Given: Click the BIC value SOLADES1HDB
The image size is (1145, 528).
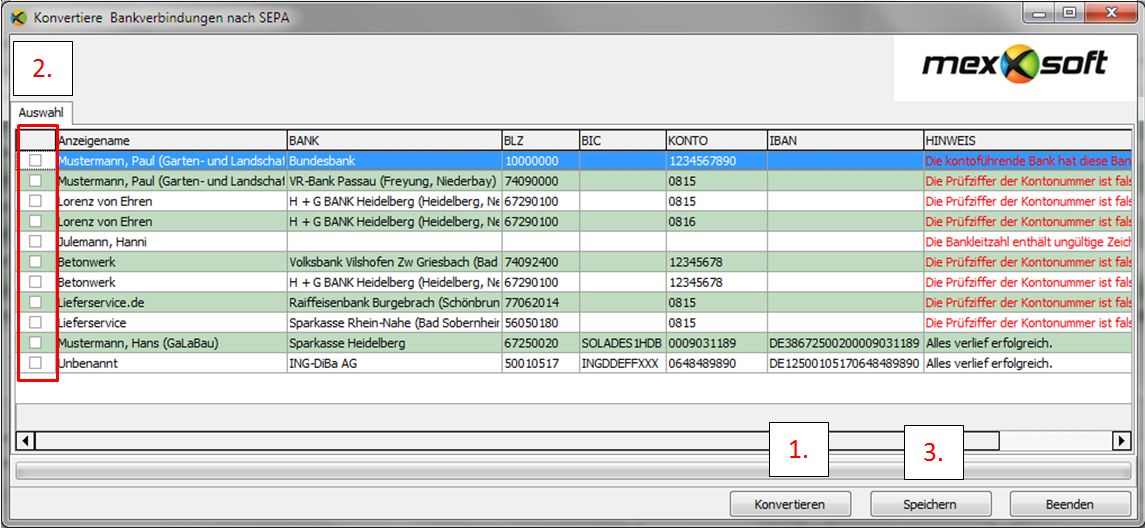Looking at the screenshot, I should pyautogui.click(x=622, y=343).
